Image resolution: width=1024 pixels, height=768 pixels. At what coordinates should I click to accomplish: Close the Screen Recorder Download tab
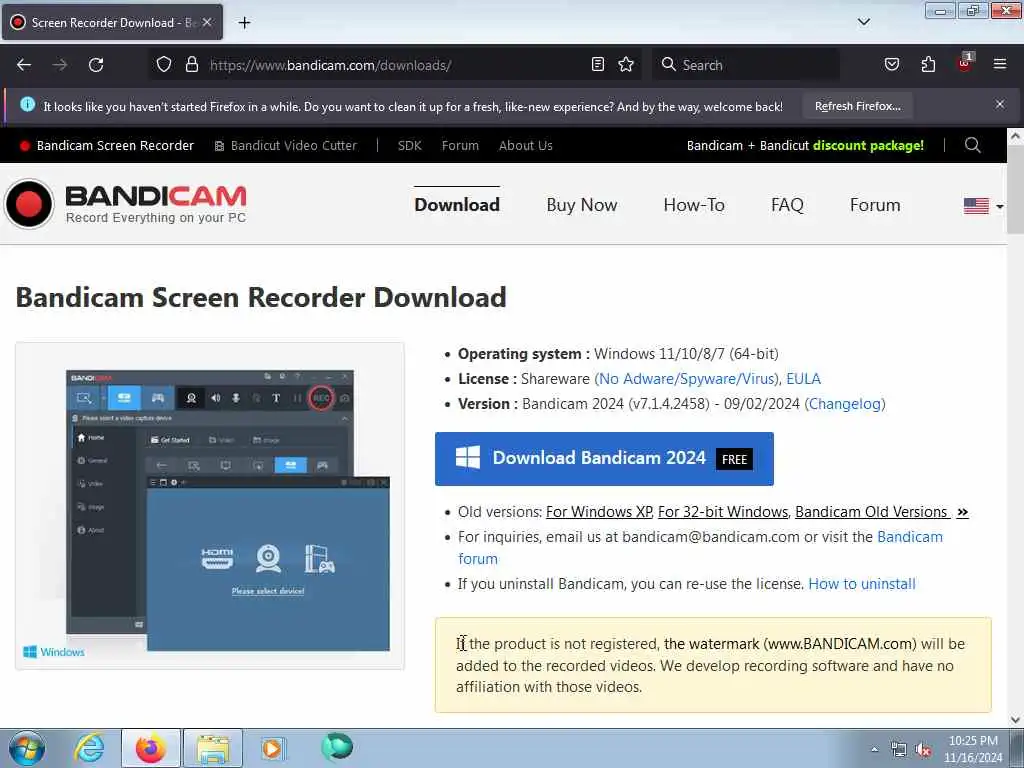(x=207, y=22)
